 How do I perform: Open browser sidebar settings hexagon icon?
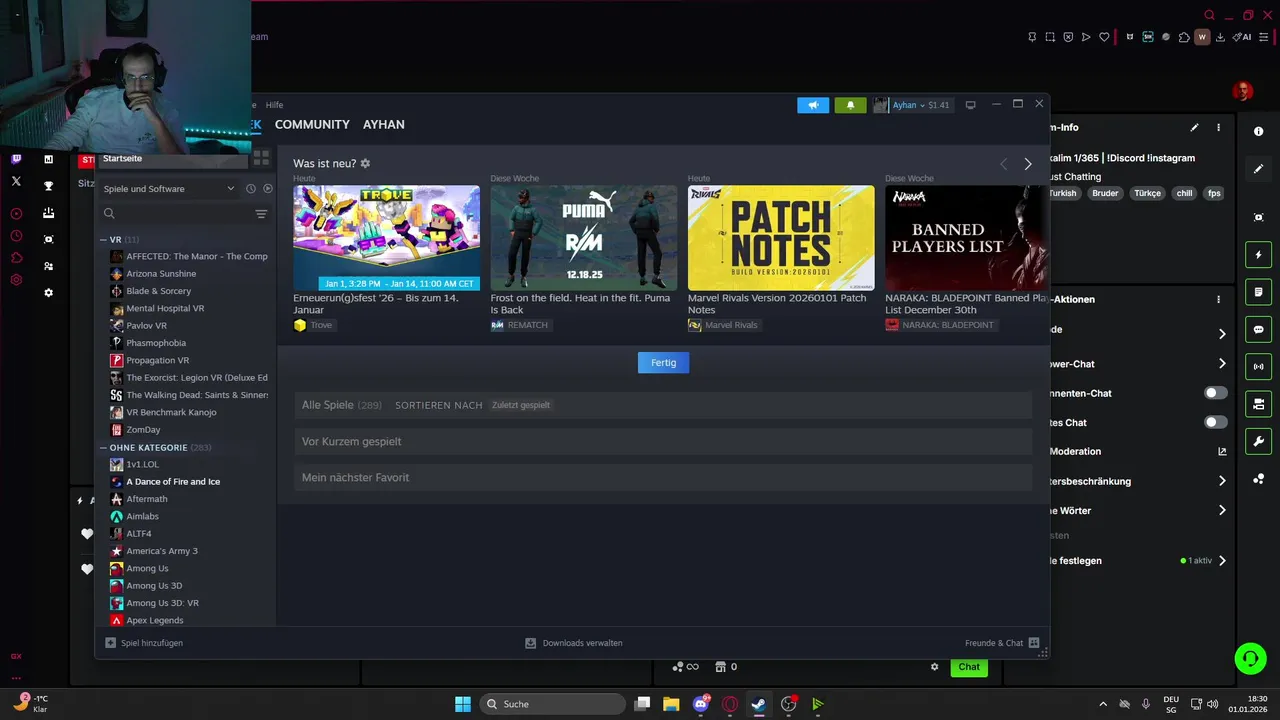16,280
